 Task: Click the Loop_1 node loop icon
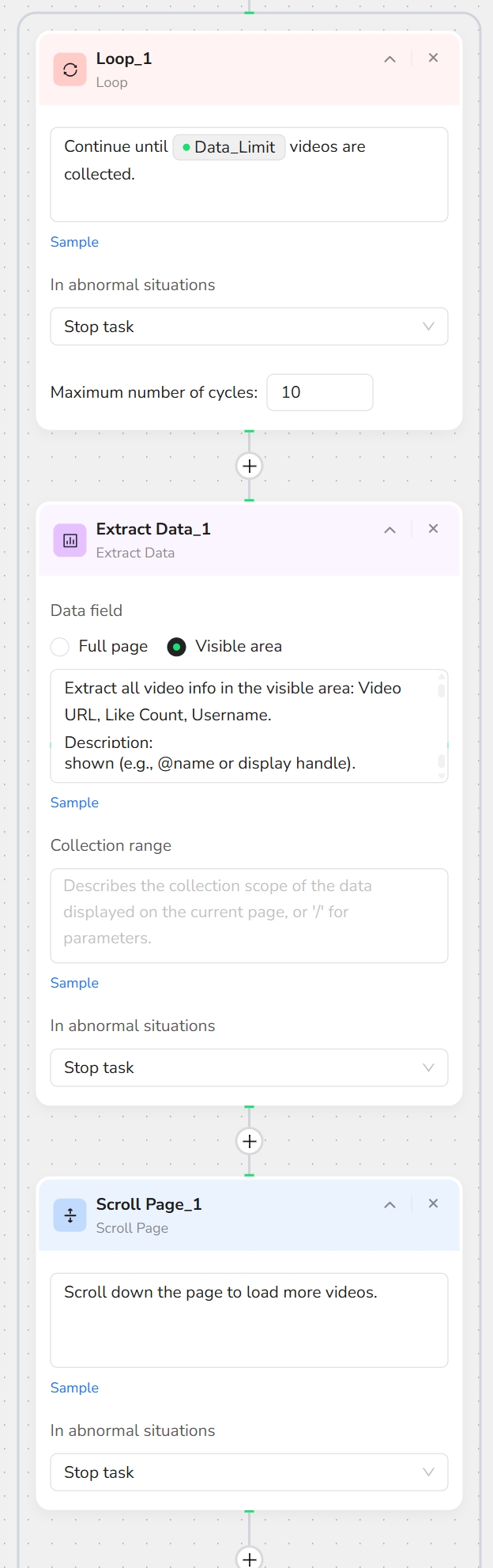(70, 70)
